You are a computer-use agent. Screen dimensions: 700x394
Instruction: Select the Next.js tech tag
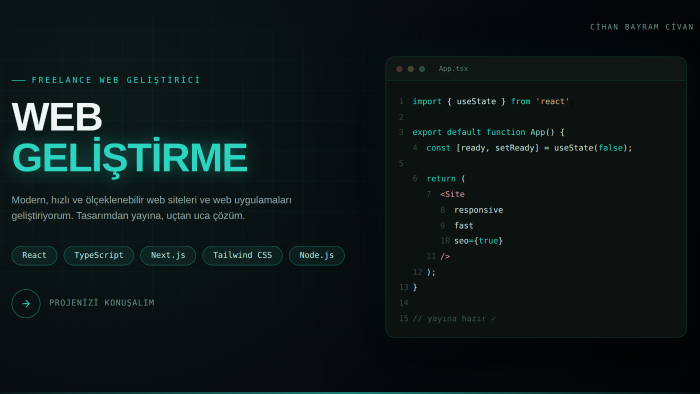168,256
